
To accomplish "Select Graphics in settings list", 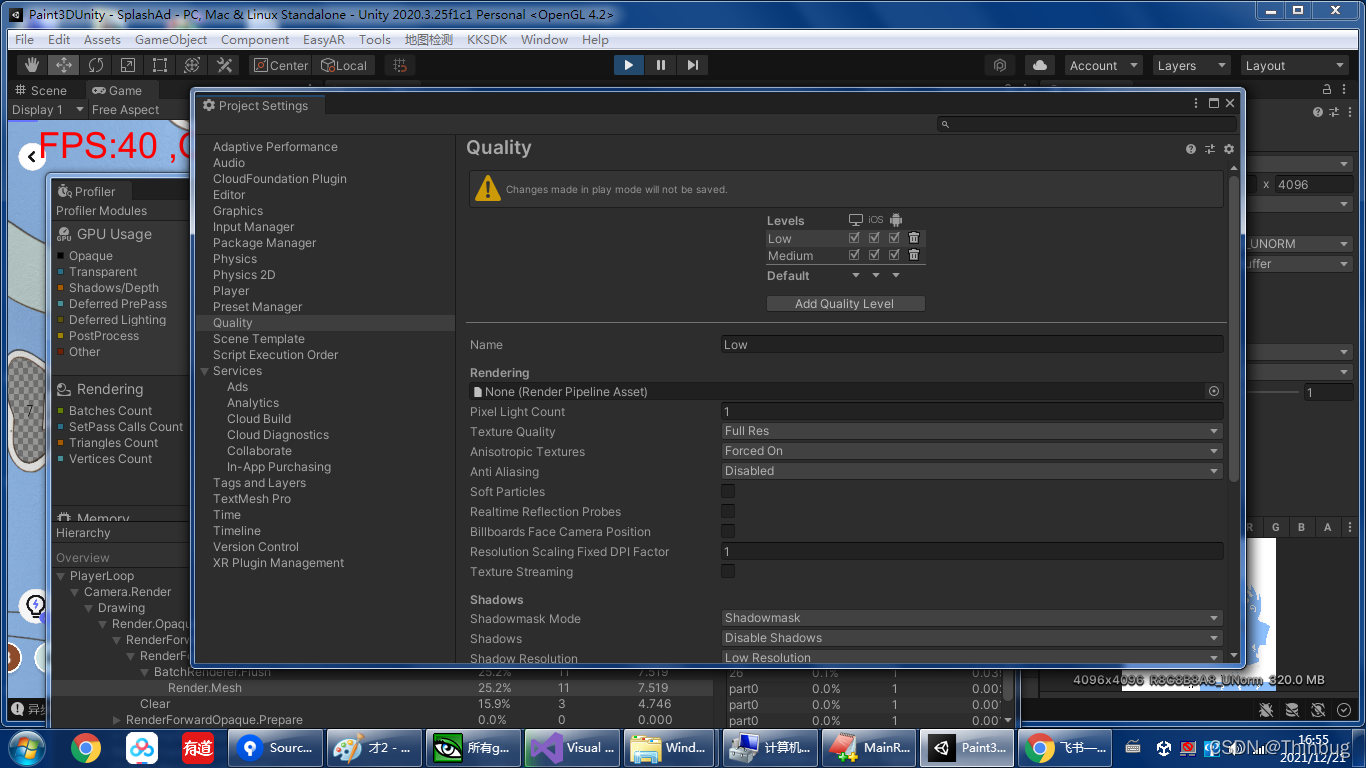I will click(238, 211).
